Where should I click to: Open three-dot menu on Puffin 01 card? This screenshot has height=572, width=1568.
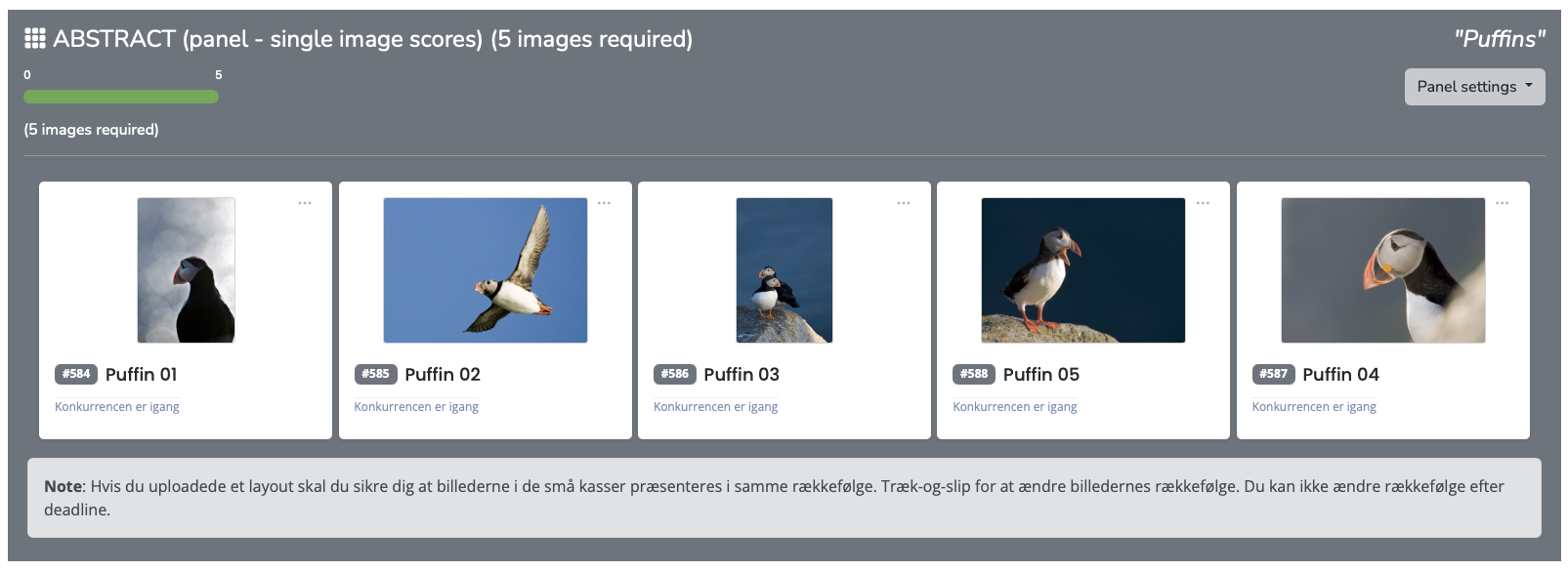[x=305, y=203]
